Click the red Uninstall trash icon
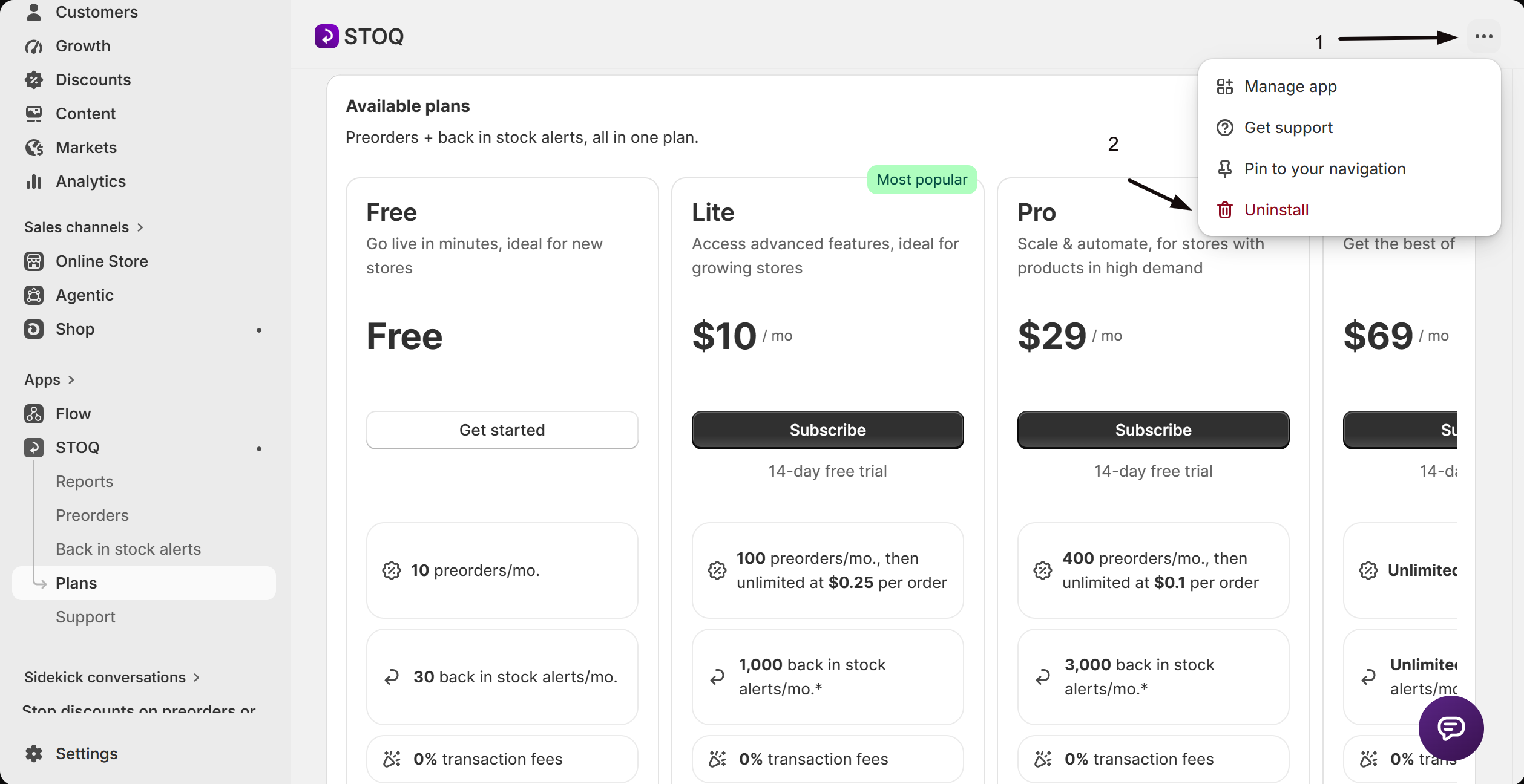 tap(1225, 210)
